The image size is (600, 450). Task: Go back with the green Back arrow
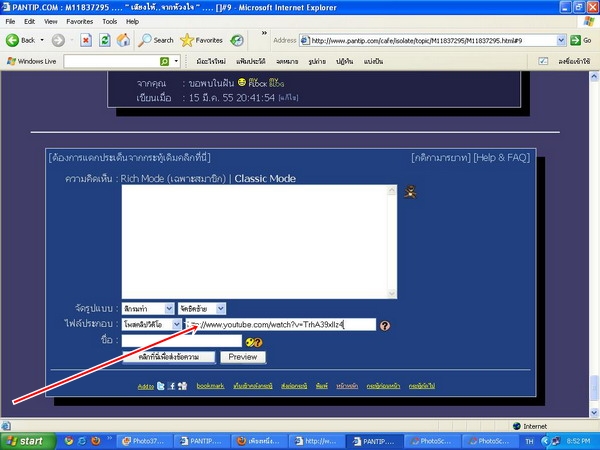pos(21,40)
